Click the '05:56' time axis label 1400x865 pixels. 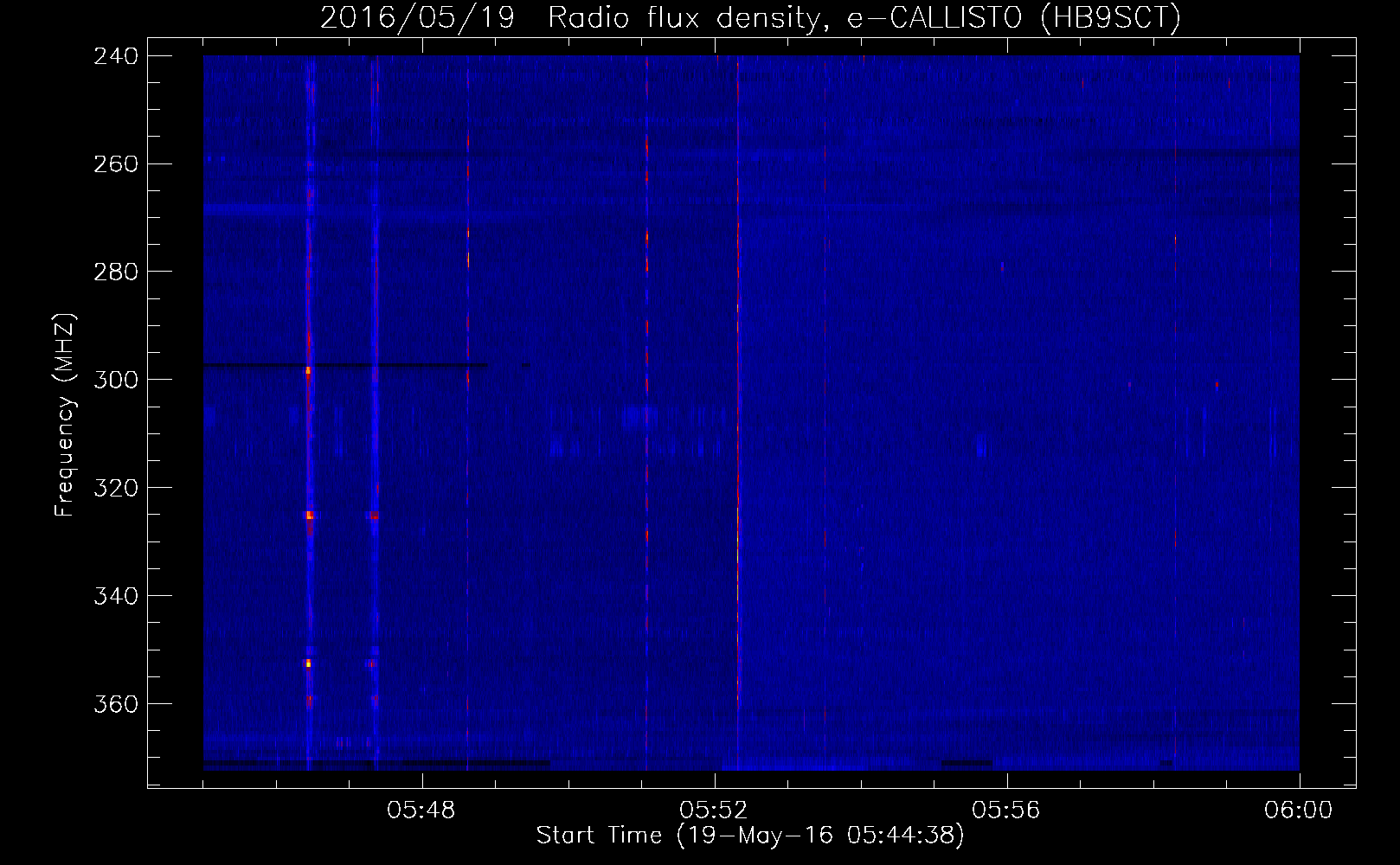click(1006, 811)
